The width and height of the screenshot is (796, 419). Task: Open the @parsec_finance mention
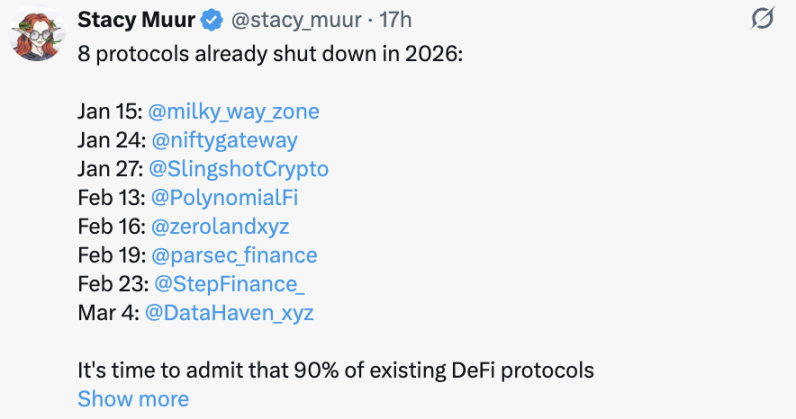[233, 255]
